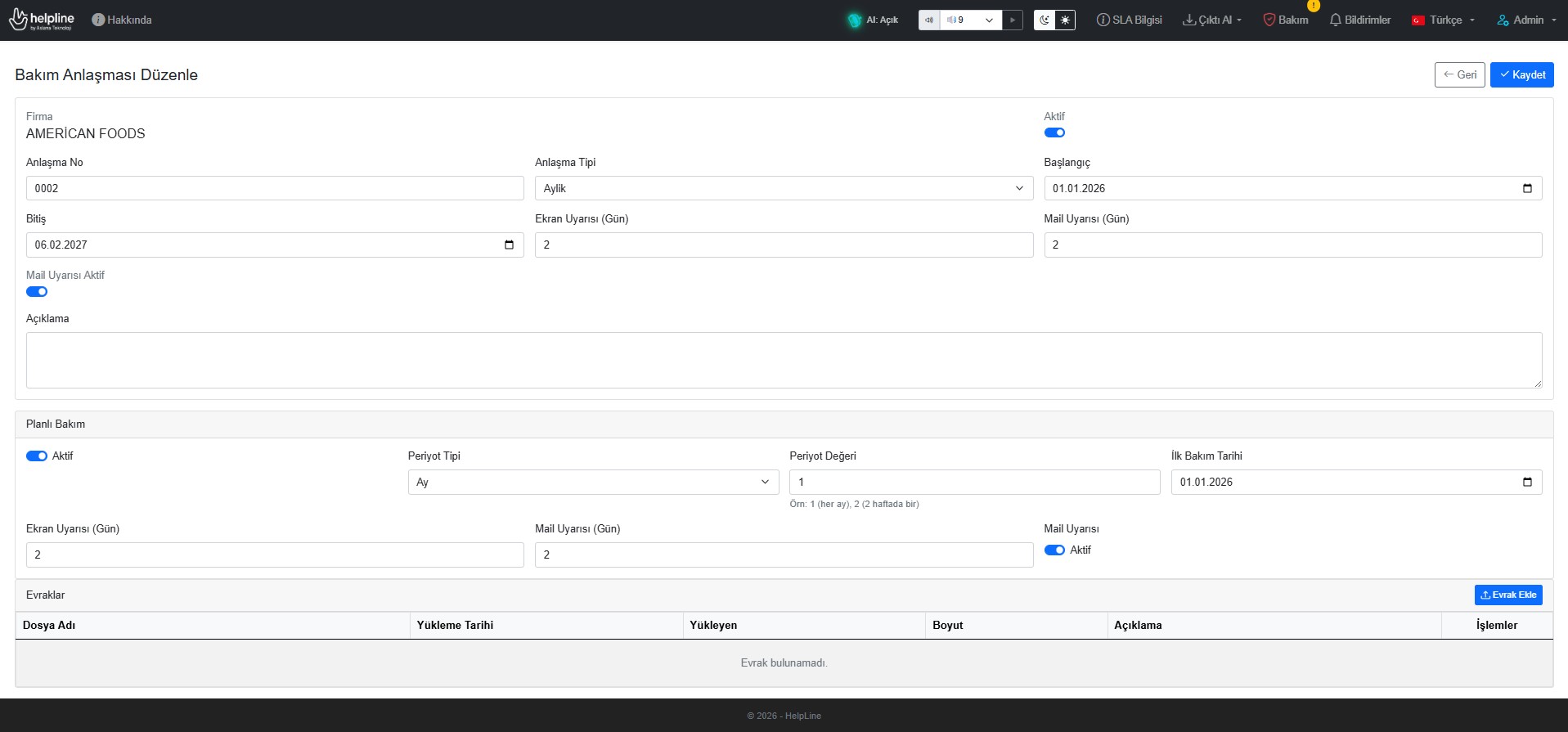Open the Admin user menu
The height and width of the screenshot is (732, 1568).
pyautogui.click(x=1526, y=20)
